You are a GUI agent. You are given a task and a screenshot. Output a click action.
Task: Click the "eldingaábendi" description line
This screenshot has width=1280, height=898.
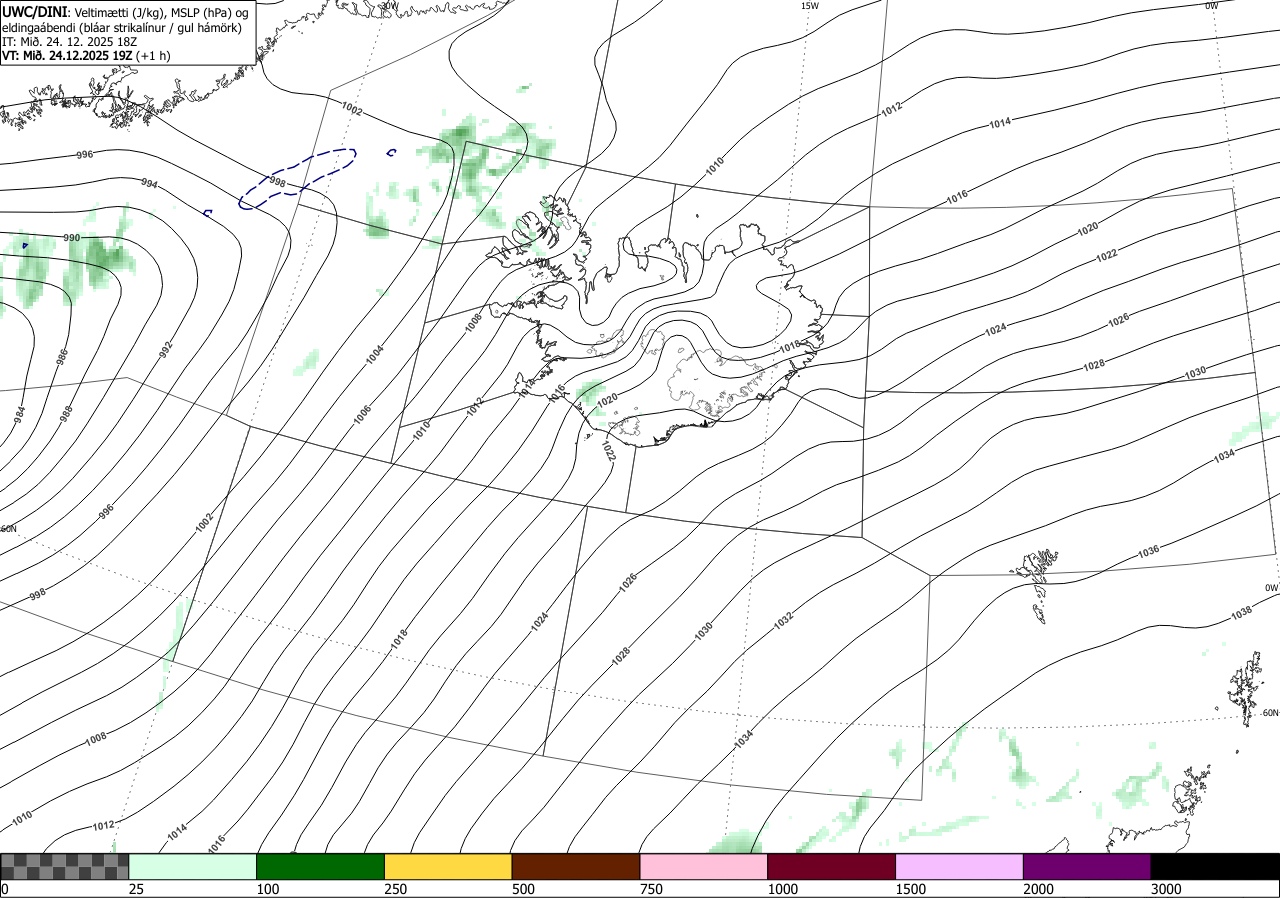121,27
